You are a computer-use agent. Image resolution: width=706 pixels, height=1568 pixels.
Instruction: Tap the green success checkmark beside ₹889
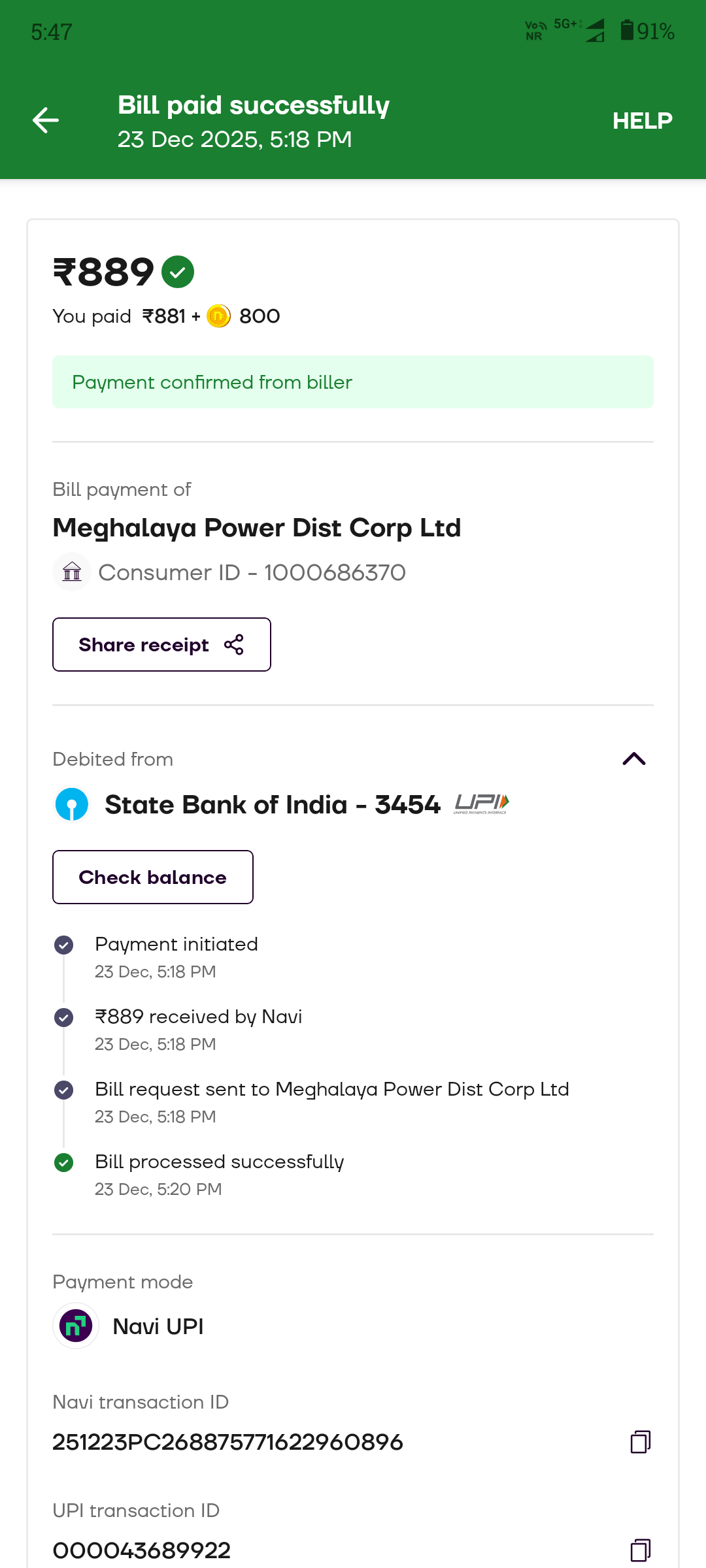click(x=178, y=272)
